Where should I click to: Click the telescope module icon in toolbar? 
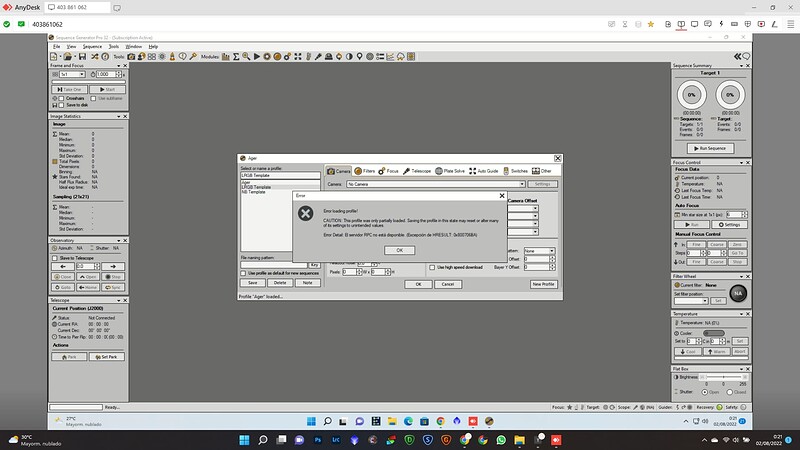pos(318,57)
